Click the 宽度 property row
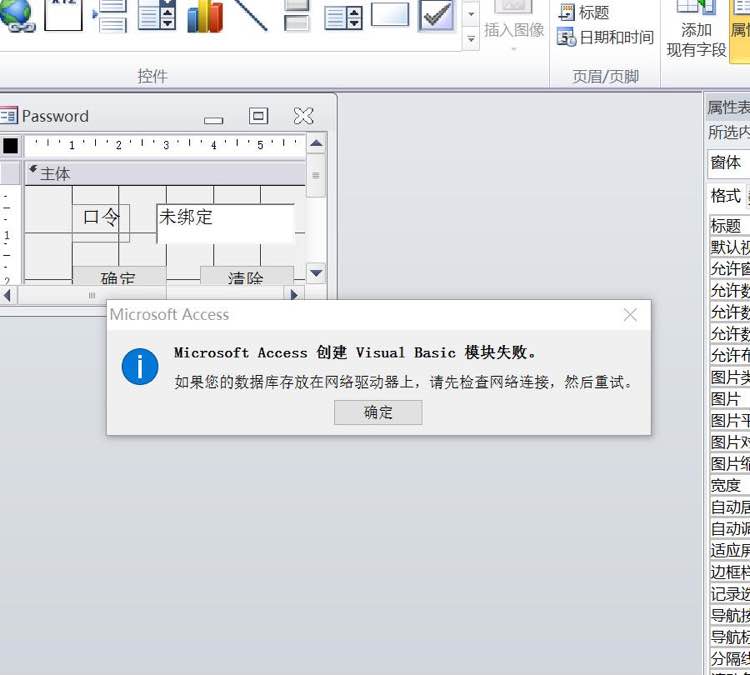 (730, 486)
